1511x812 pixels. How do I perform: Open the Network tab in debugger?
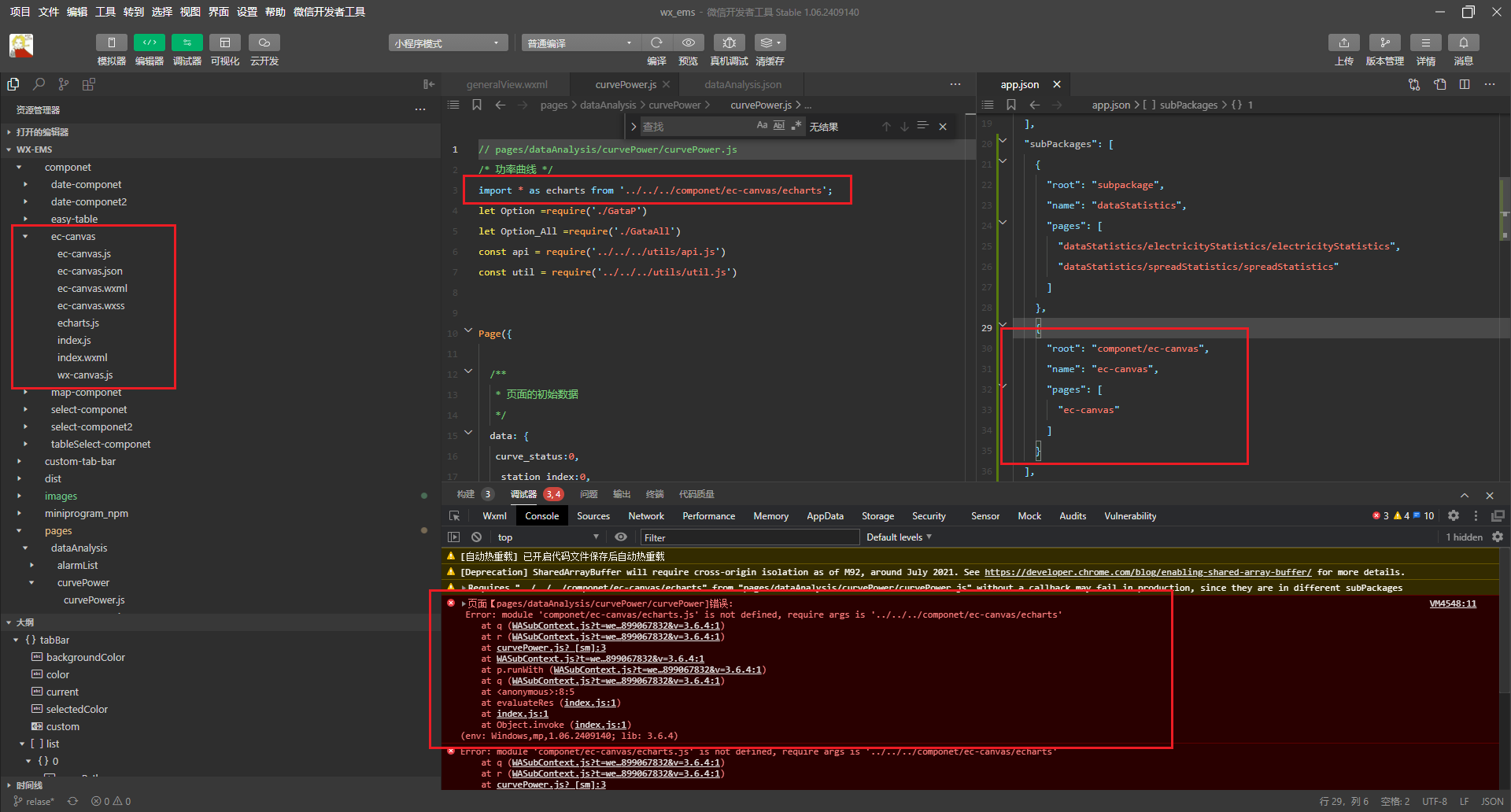click(646, 516)
